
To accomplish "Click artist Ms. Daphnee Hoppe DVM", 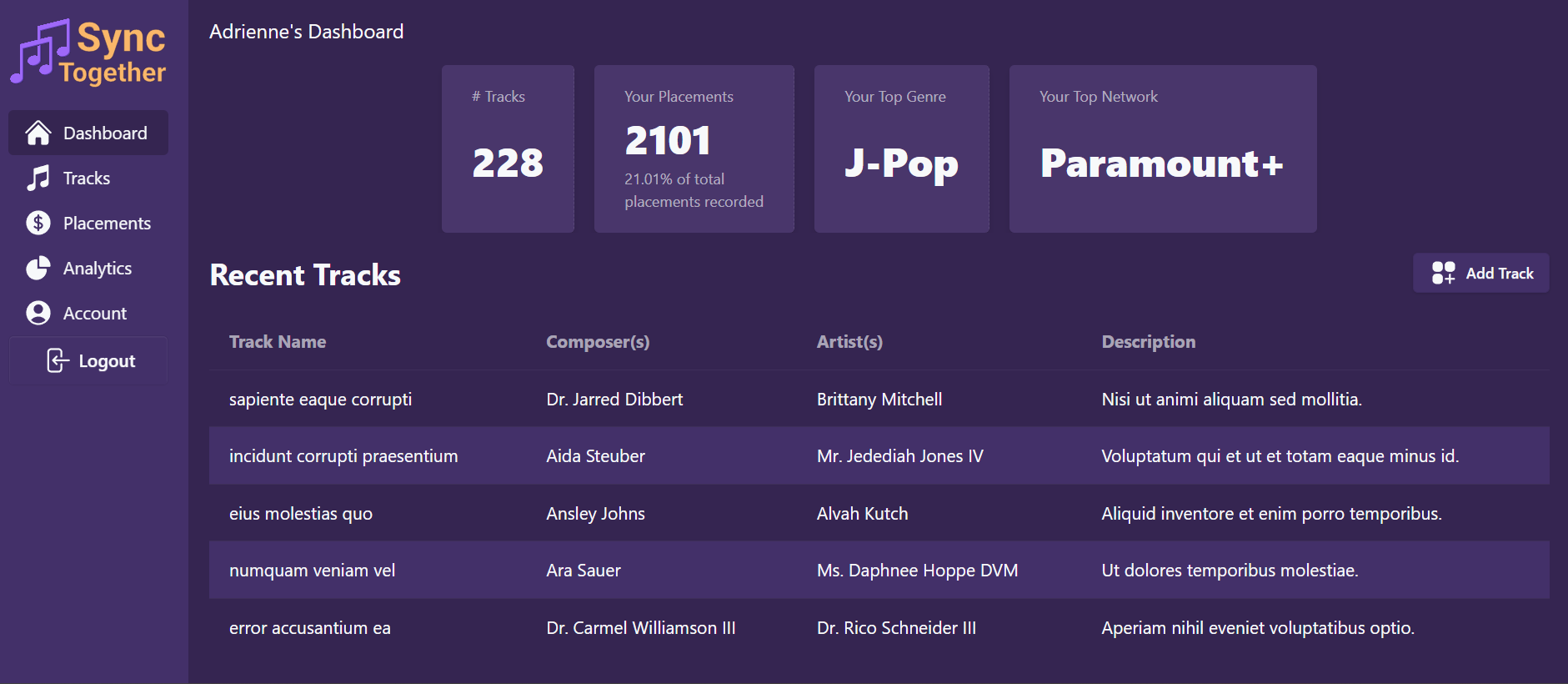I will click(x=918, y=571).
